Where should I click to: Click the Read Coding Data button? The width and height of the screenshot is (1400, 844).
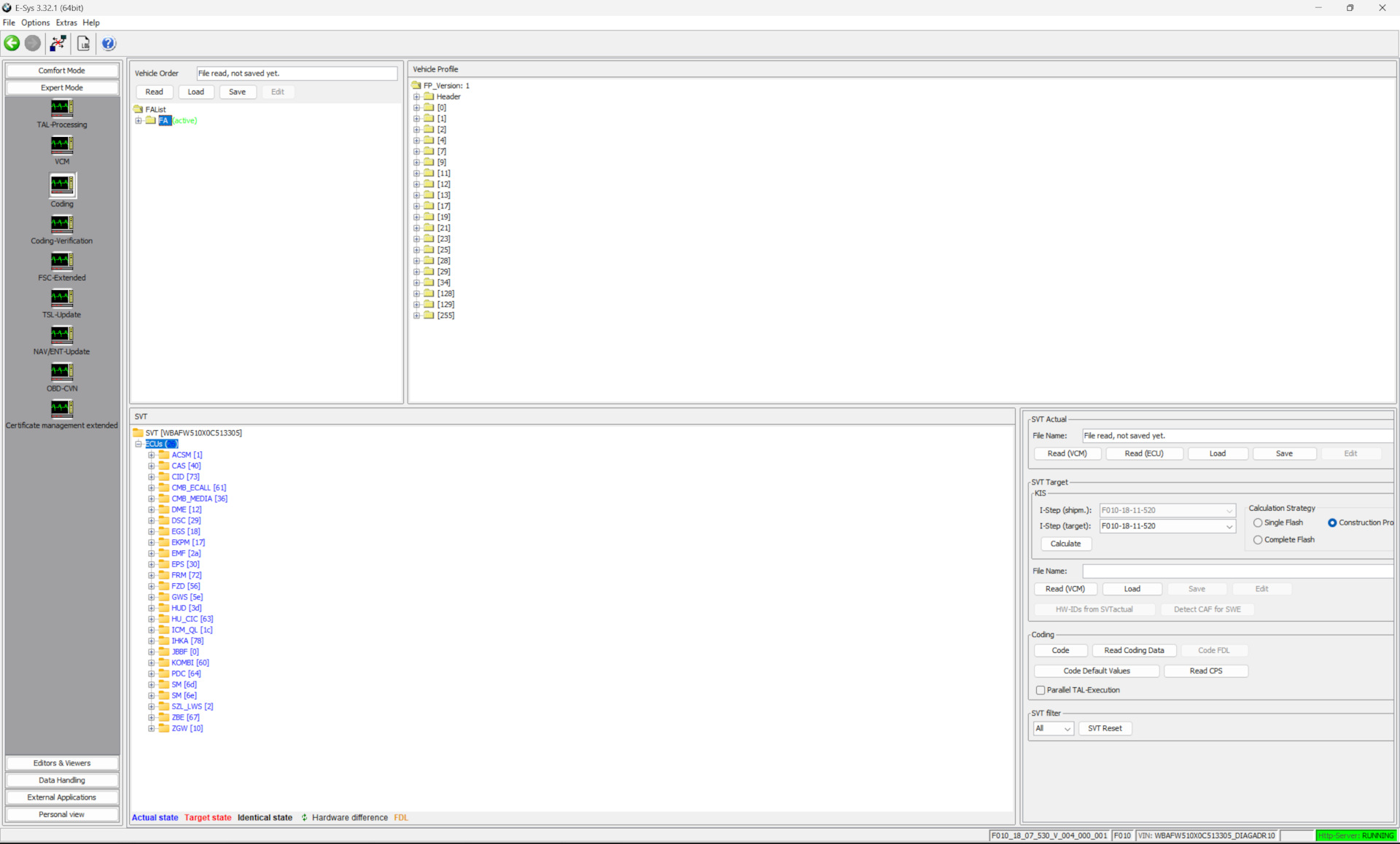[1133, 650]
